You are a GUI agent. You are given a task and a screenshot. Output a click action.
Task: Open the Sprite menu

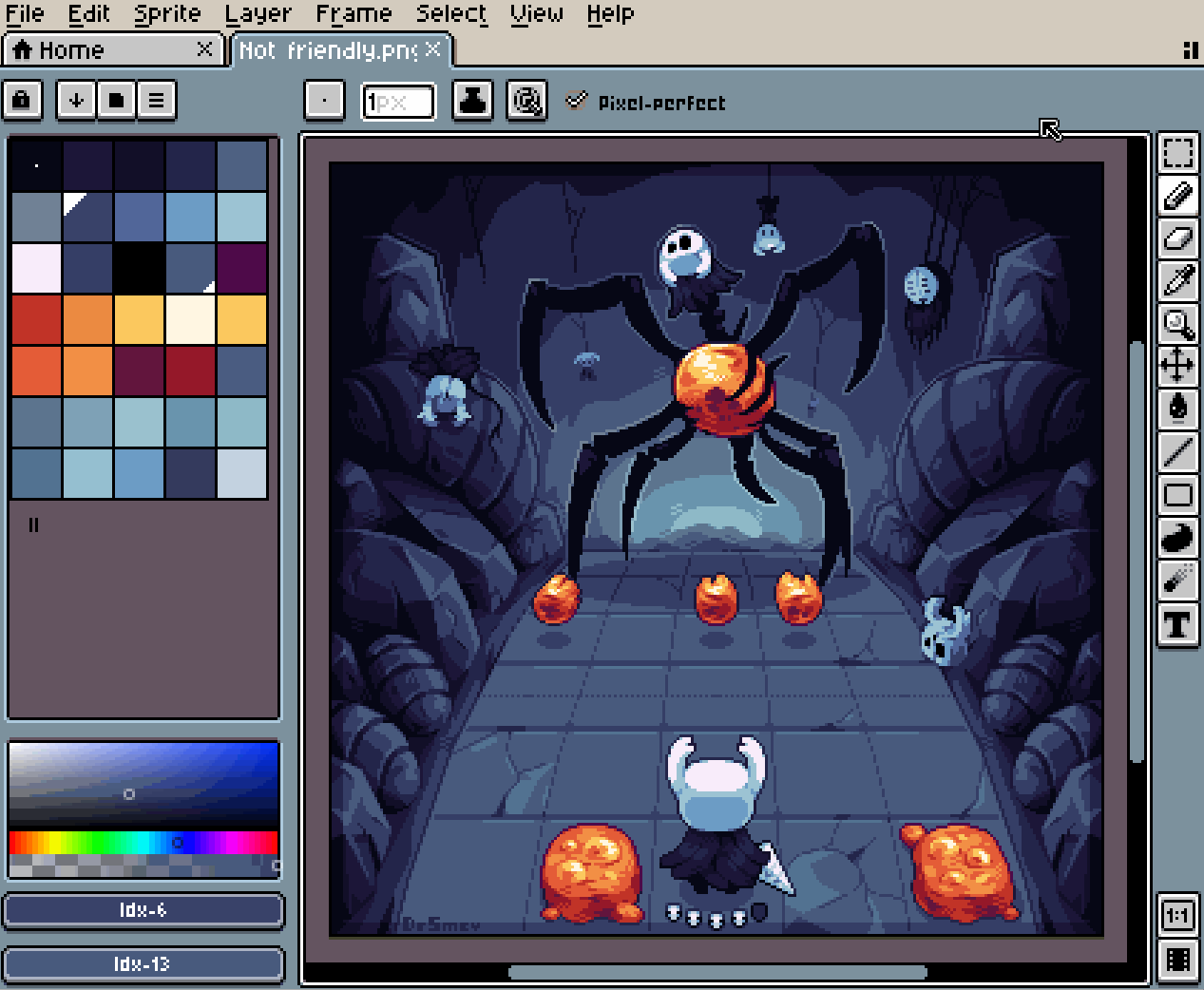167,13
